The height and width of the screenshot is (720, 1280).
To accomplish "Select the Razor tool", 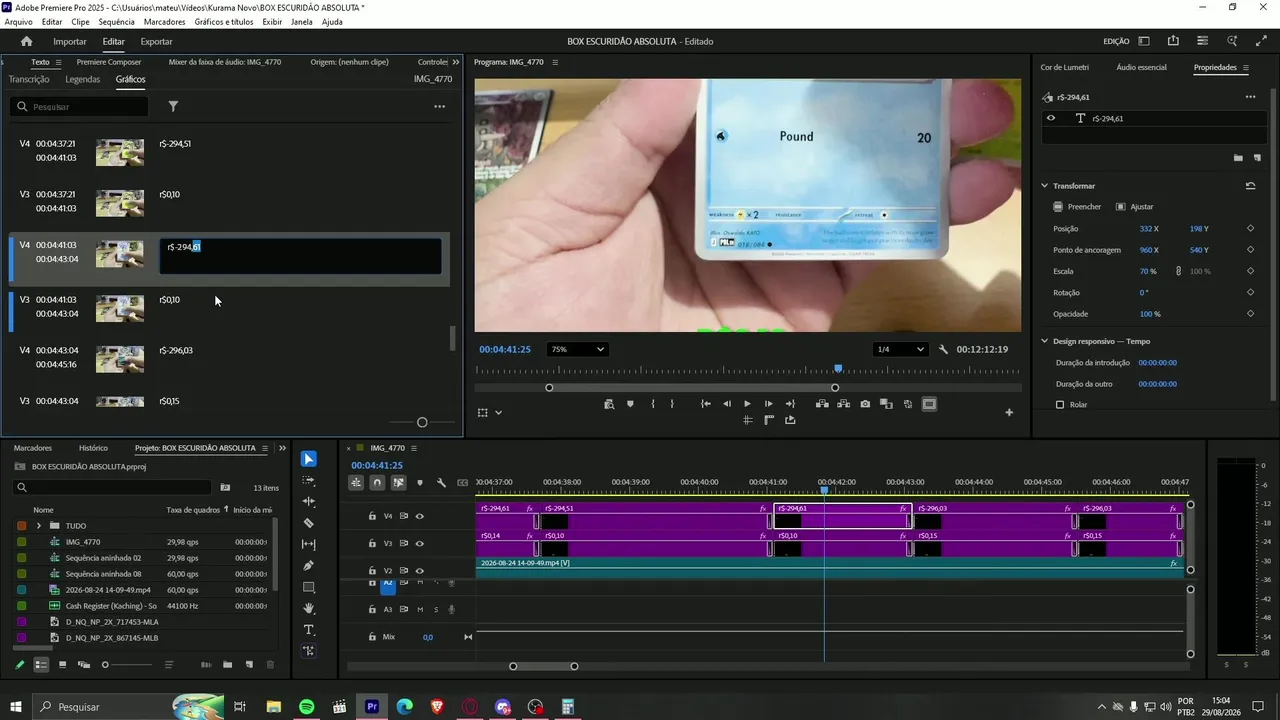I will (309, 523).
